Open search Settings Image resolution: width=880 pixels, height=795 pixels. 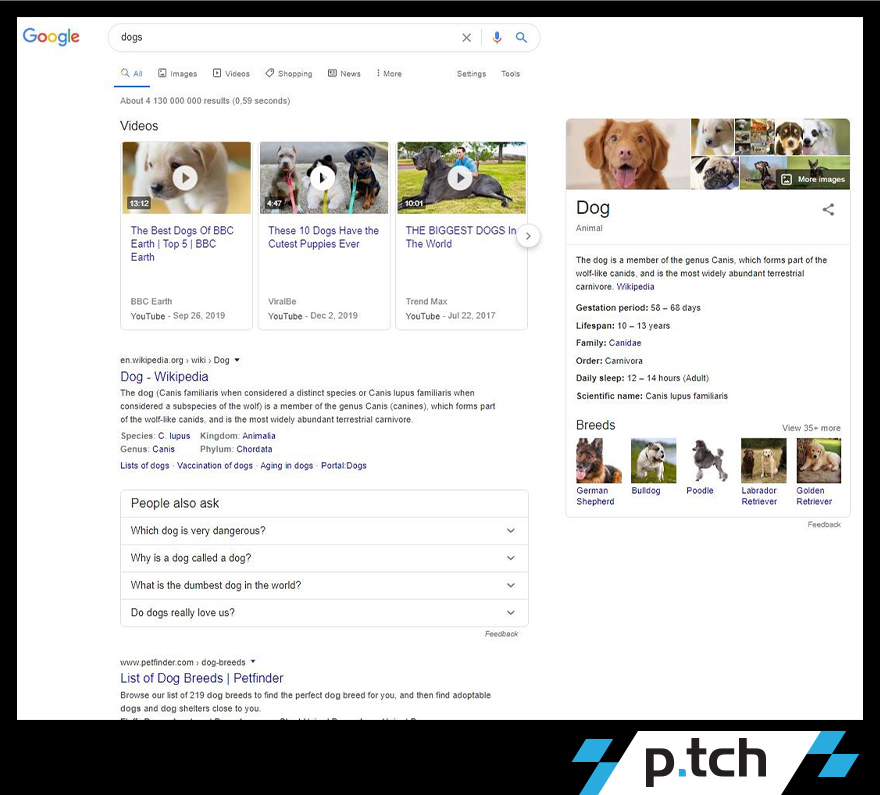471,73
